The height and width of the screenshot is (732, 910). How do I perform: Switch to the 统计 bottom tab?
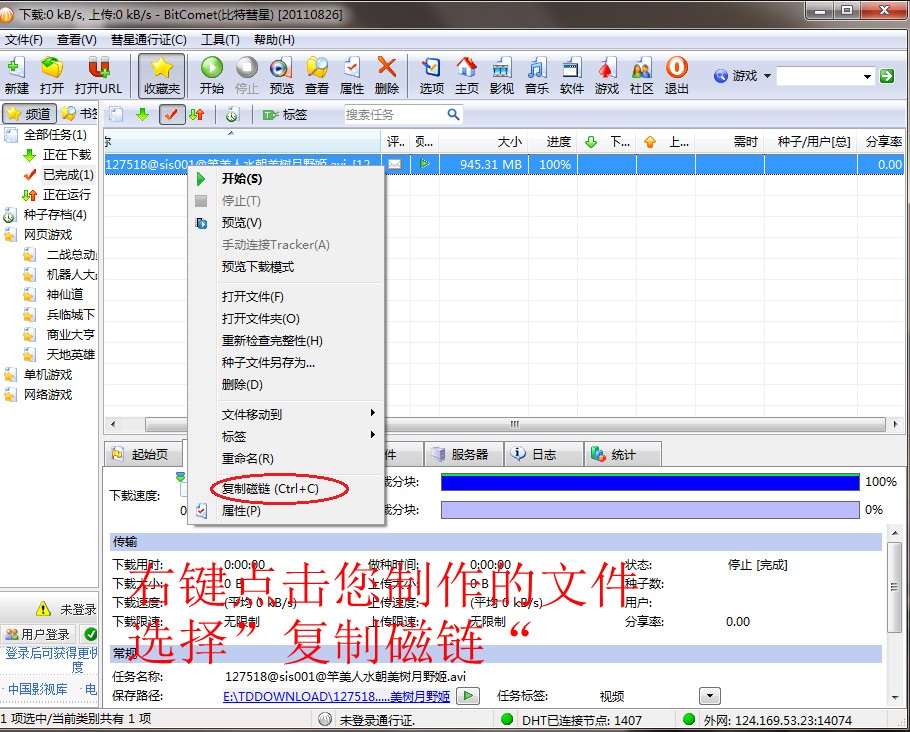(622, 454)
